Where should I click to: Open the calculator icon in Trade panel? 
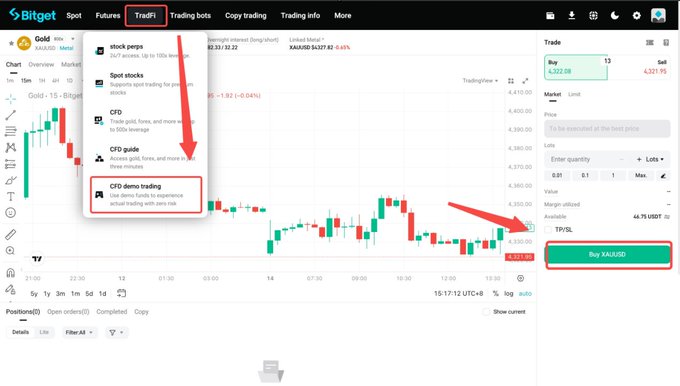tap(666, 43)
